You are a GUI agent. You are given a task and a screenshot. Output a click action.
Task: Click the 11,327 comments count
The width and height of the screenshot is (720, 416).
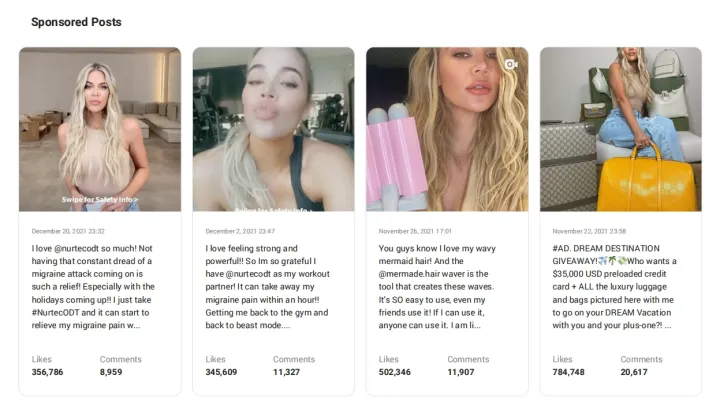(287, 372)
